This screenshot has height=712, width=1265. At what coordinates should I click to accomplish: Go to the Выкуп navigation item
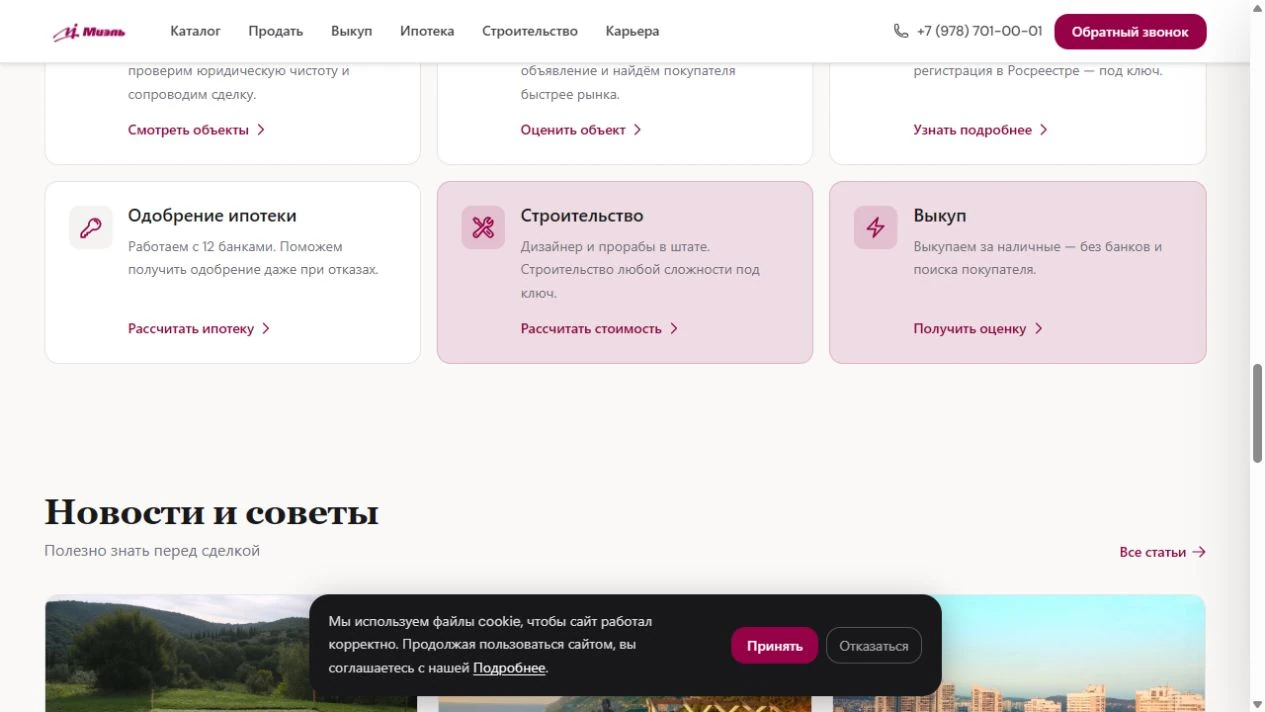pos(351,31)
